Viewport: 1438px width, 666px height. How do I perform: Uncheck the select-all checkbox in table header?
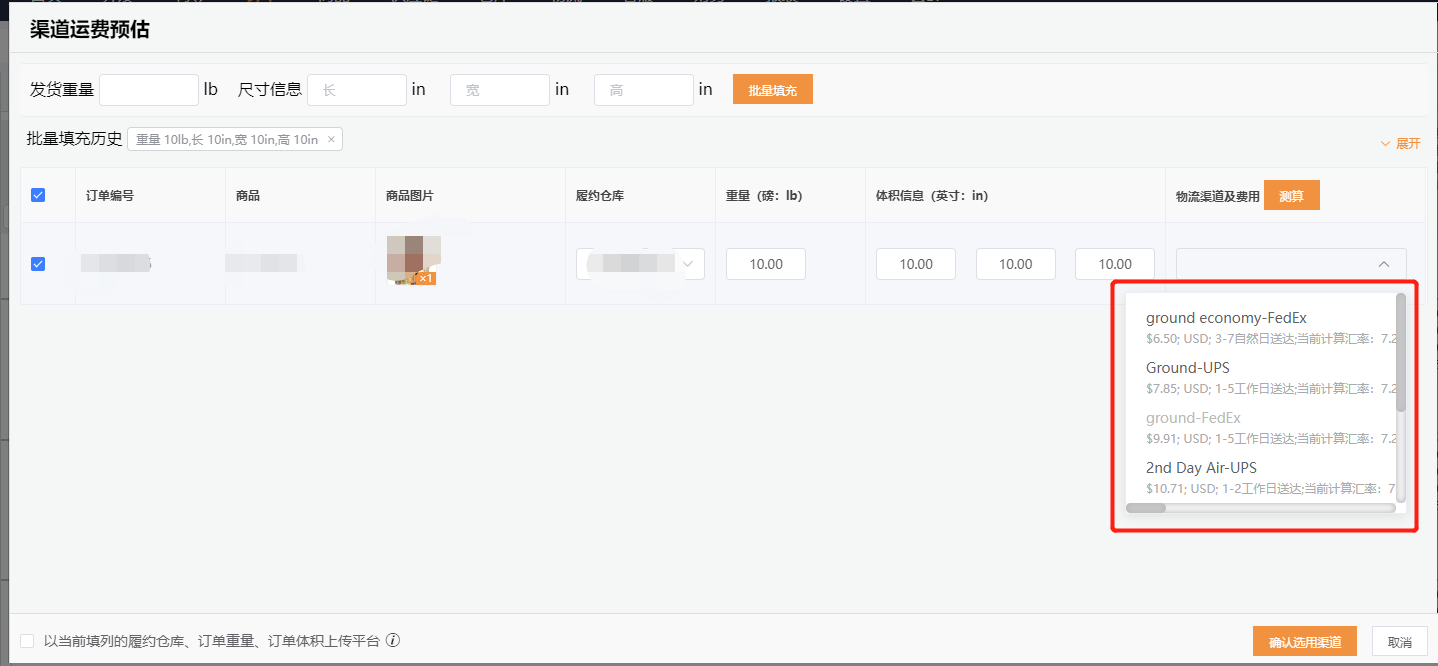pyautogui.click(x=37, y=195)
